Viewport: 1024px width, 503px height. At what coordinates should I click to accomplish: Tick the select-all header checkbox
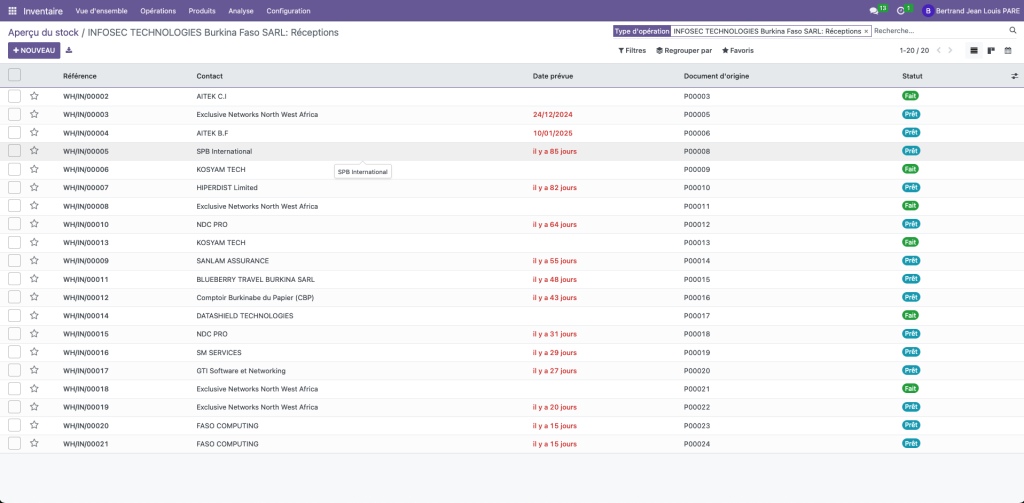coord(14,75)
